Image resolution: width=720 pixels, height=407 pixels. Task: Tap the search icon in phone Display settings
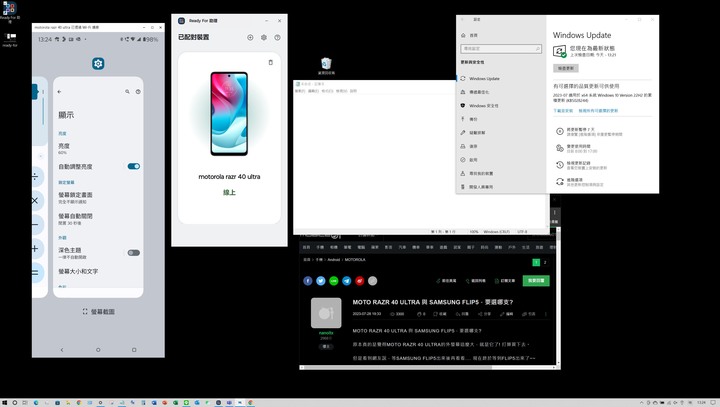coord(127,92)
